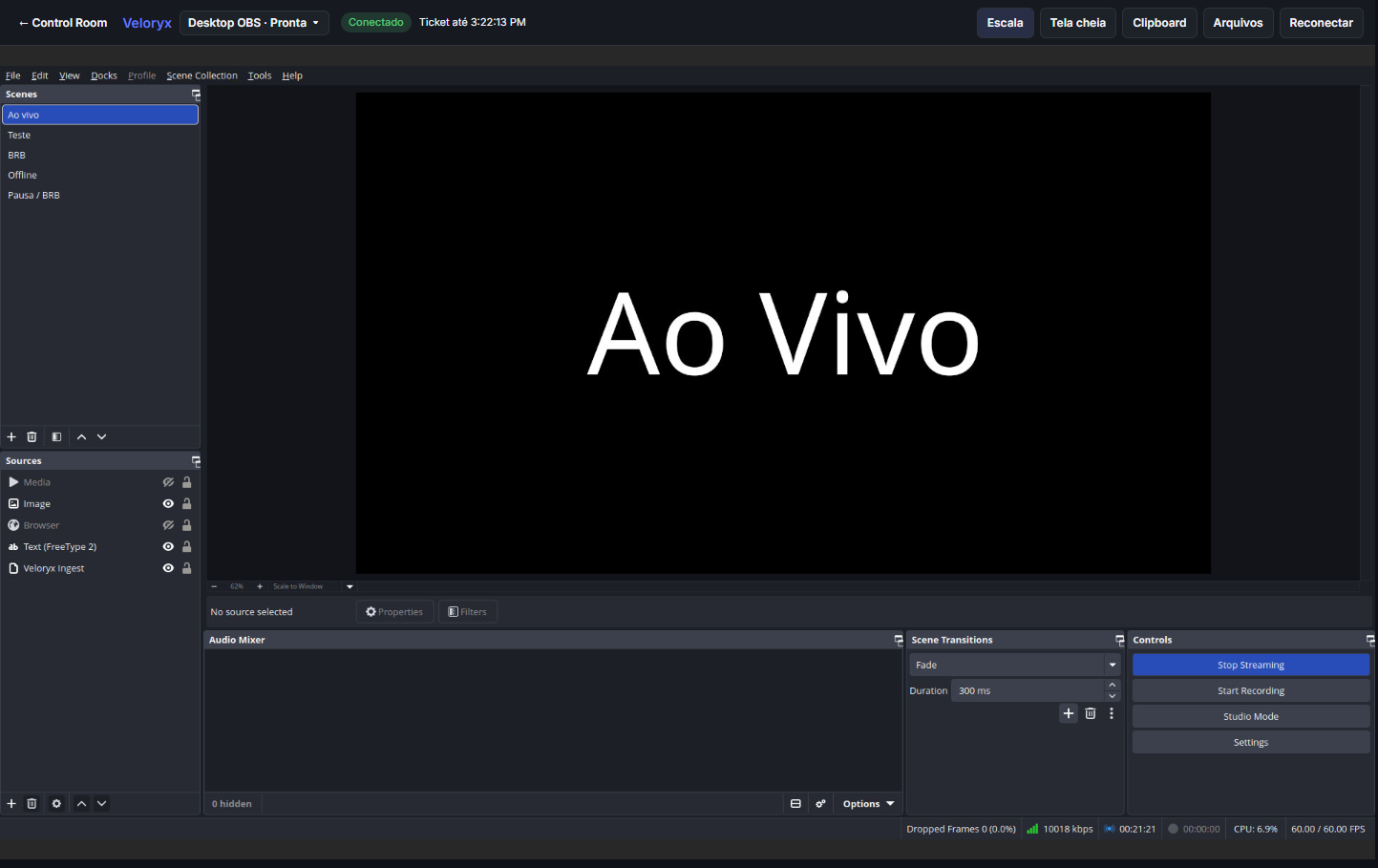
Task: Open Clipboard in top bar
Action: point(1159,23)
